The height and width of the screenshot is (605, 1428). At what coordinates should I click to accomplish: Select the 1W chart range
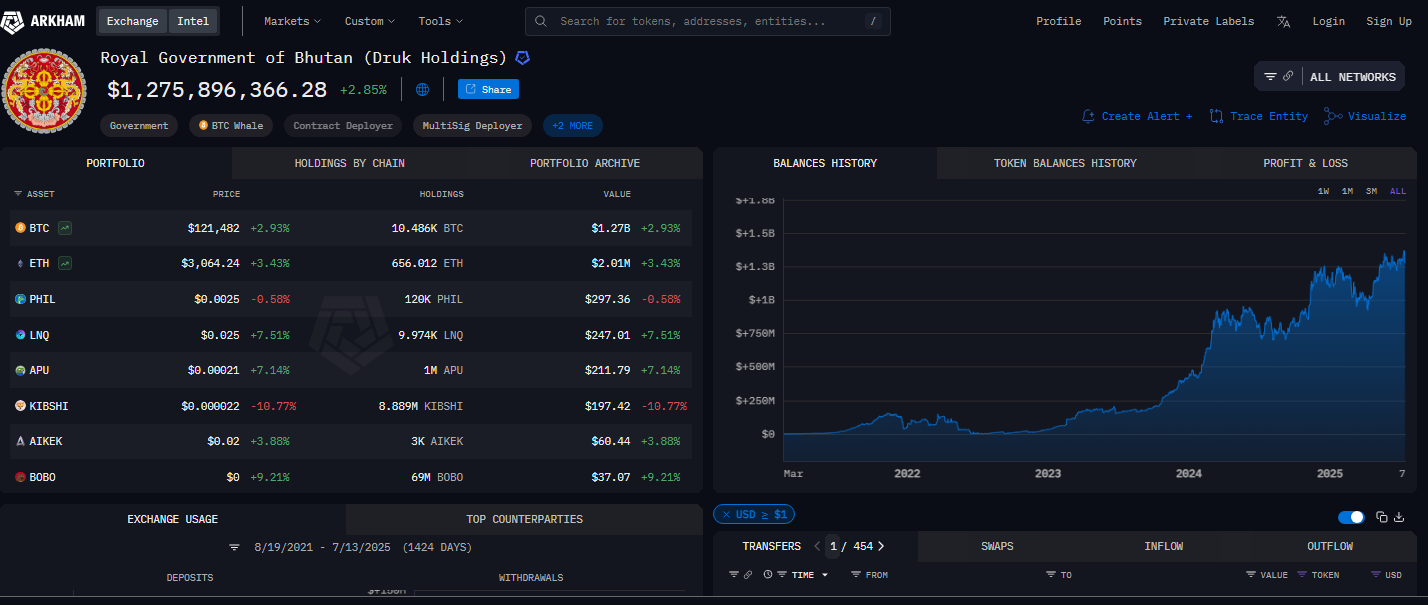[x=1323, y=191]
